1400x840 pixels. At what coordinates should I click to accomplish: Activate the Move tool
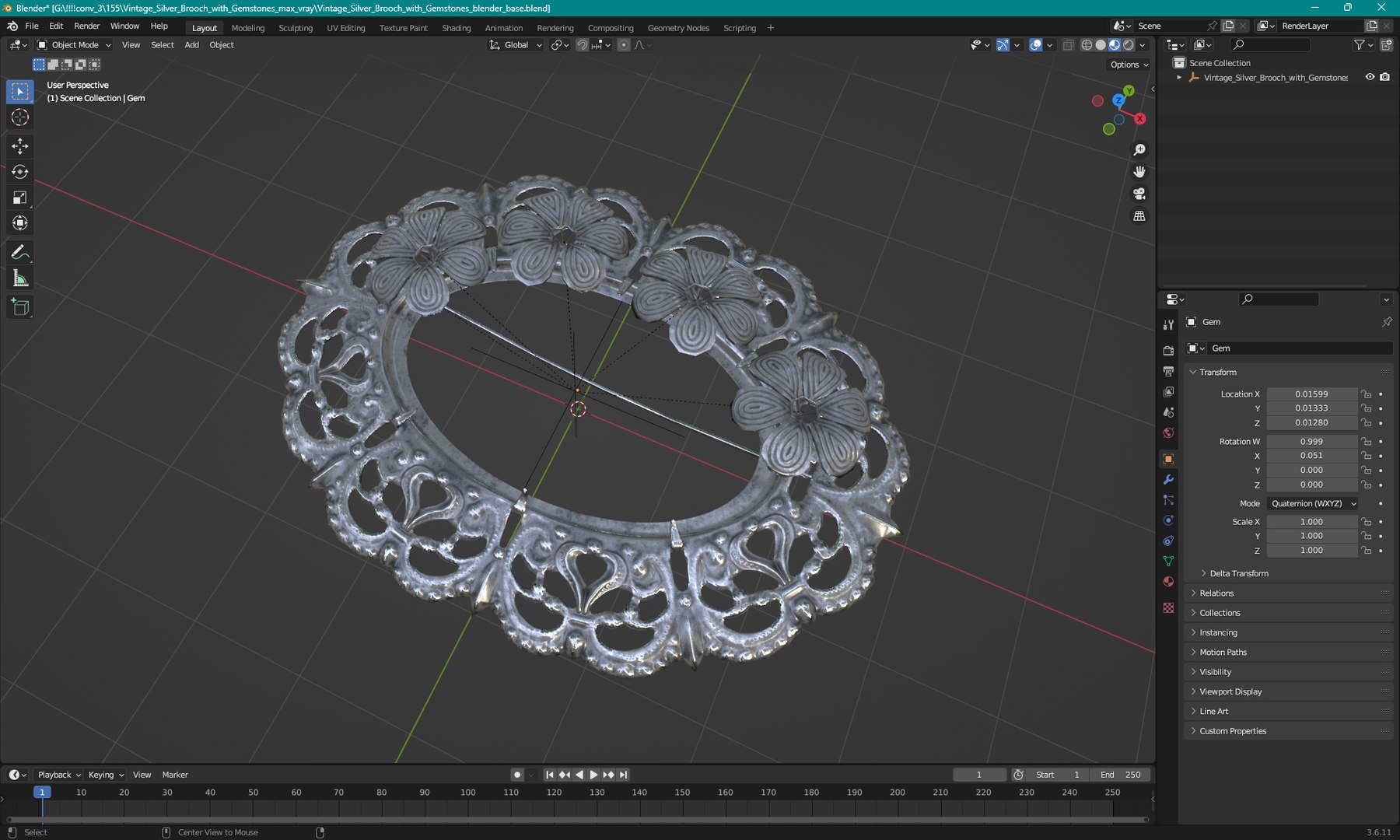click(x=20, y=146)
